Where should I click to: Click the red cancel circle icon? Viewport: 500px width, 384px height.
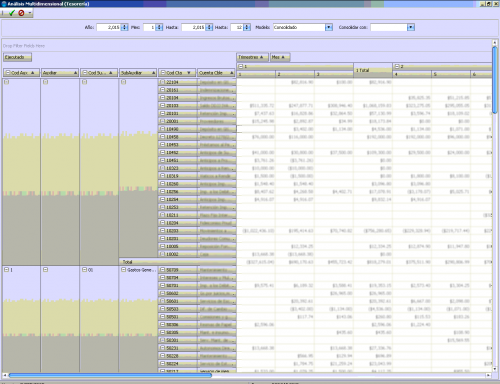(21, 13)
